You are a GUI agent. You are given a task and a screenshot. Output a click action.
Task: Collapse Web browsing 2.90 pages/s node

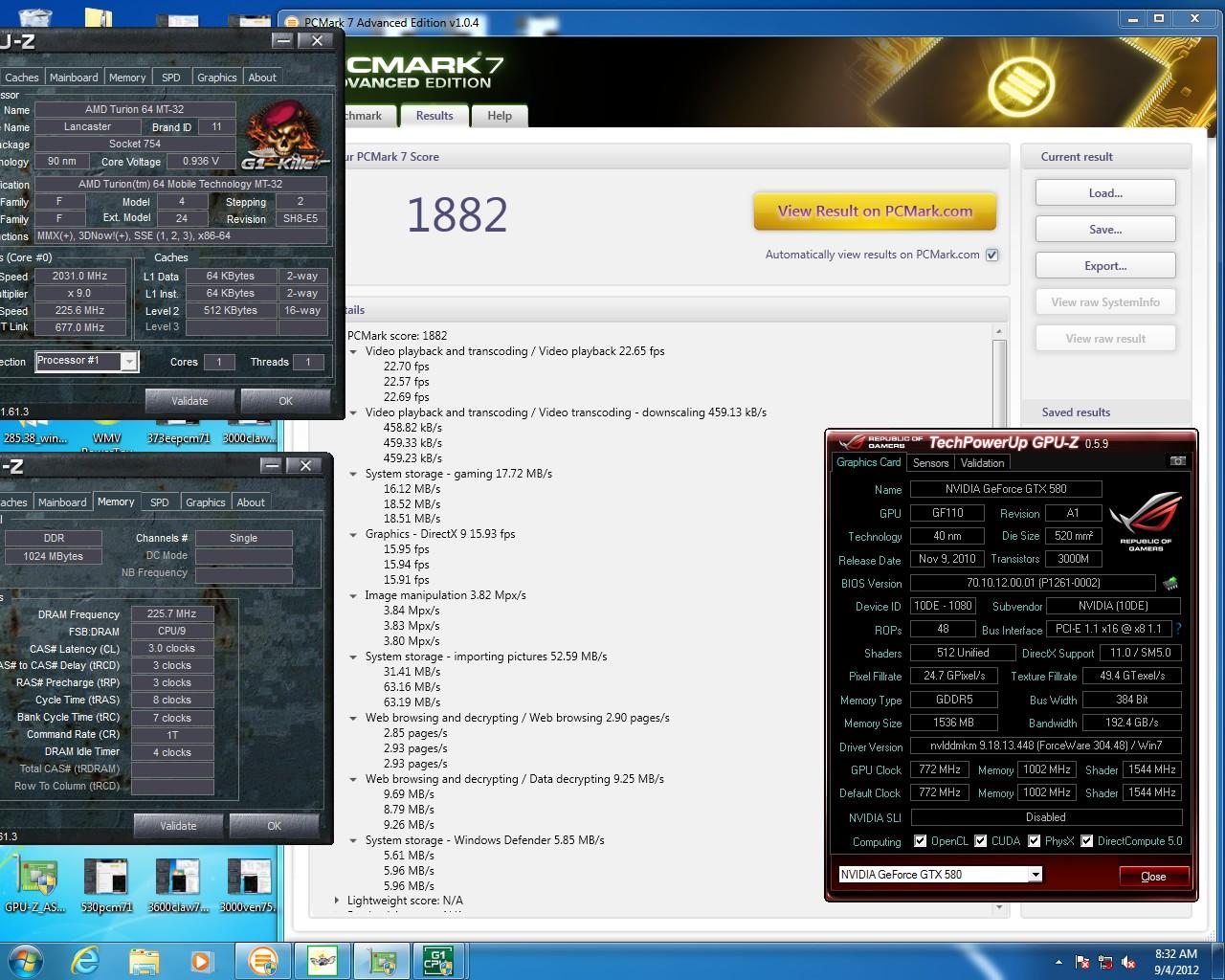353,718
